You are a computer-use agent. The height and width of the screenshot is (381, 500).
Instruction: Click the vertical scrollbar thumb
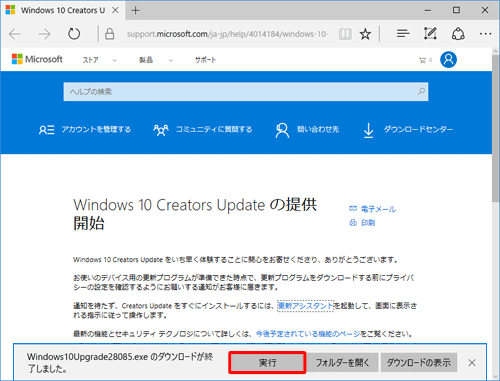click(x=496, y=128)
